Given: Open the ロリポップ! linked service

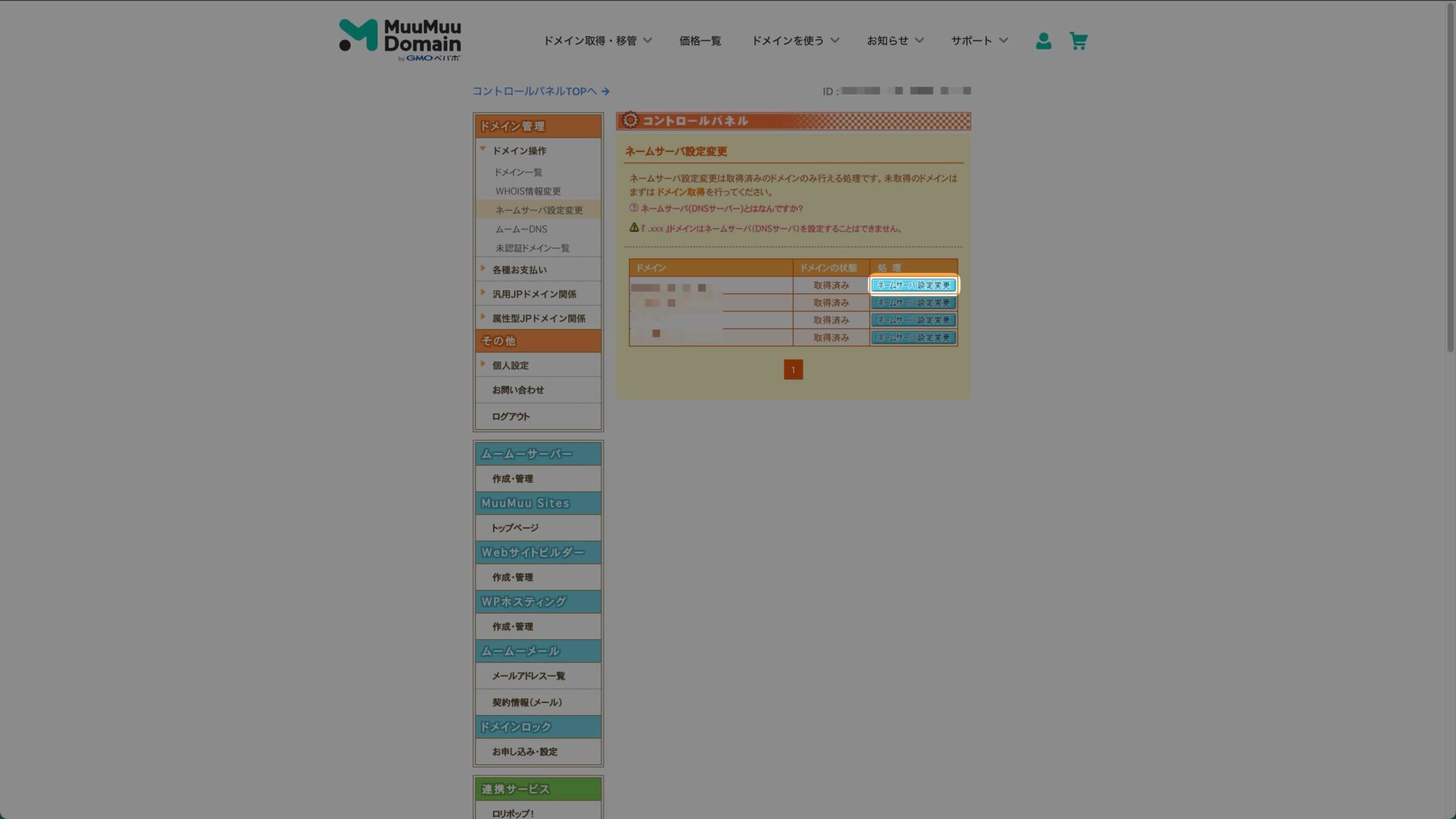Looking at the screenshot, I should [513, 812].
